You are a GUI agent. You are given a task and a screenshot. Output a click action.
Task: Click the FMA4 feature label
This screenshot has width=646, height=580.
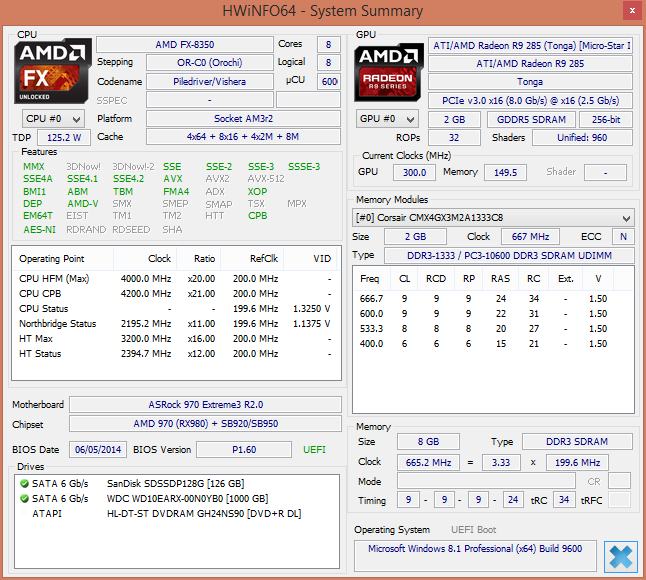point(176,192)
